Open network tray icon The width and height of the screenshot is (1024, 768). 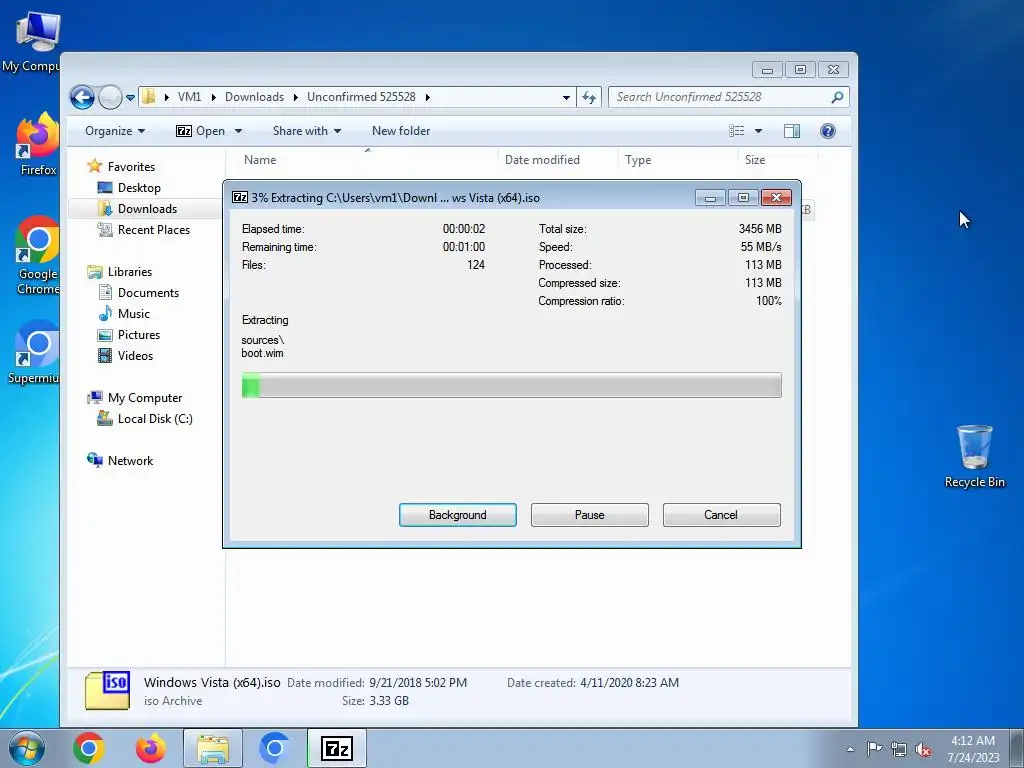[899, 749]
